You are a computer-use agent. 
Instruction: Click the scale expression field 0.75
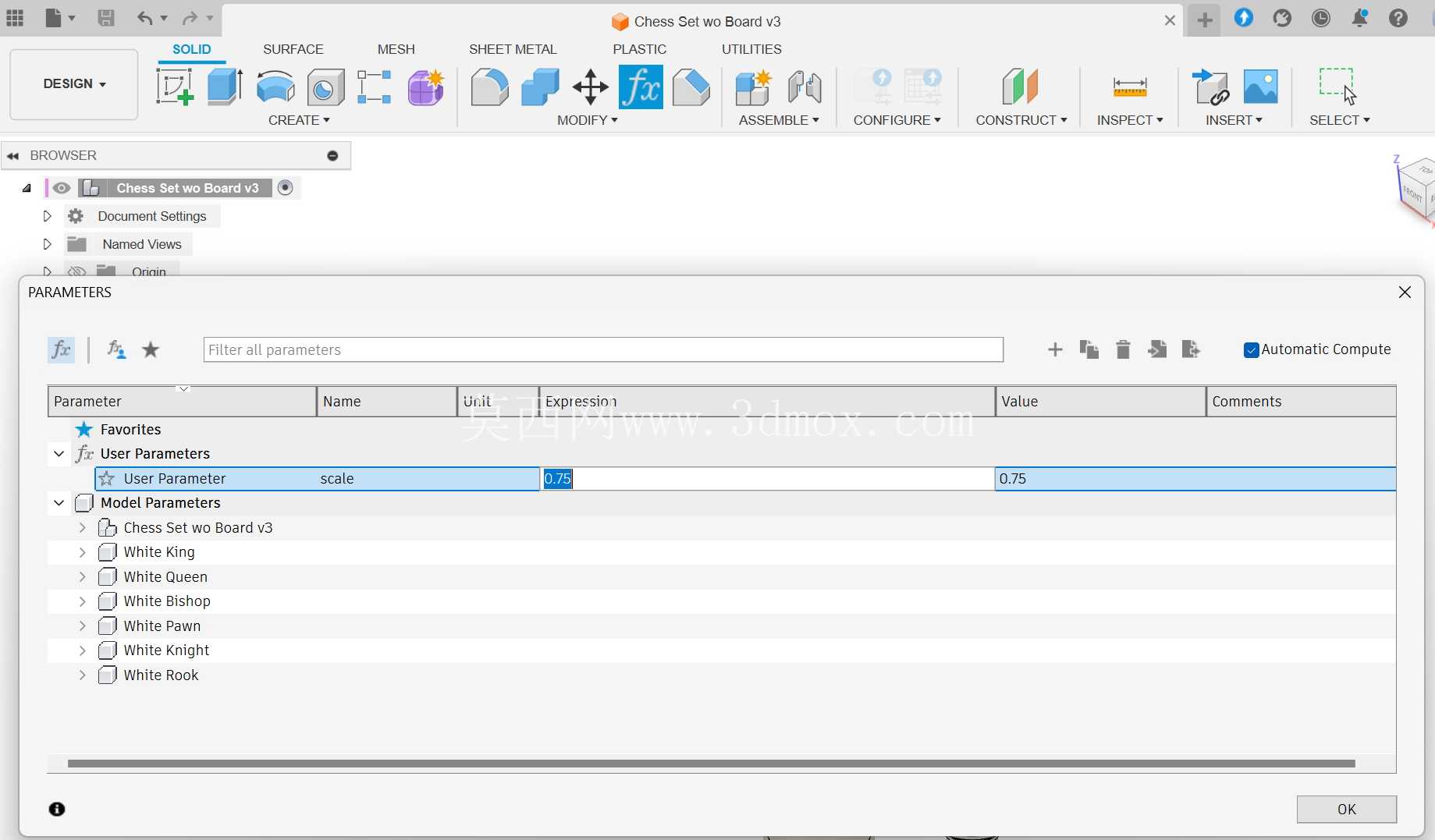(768, 479)
